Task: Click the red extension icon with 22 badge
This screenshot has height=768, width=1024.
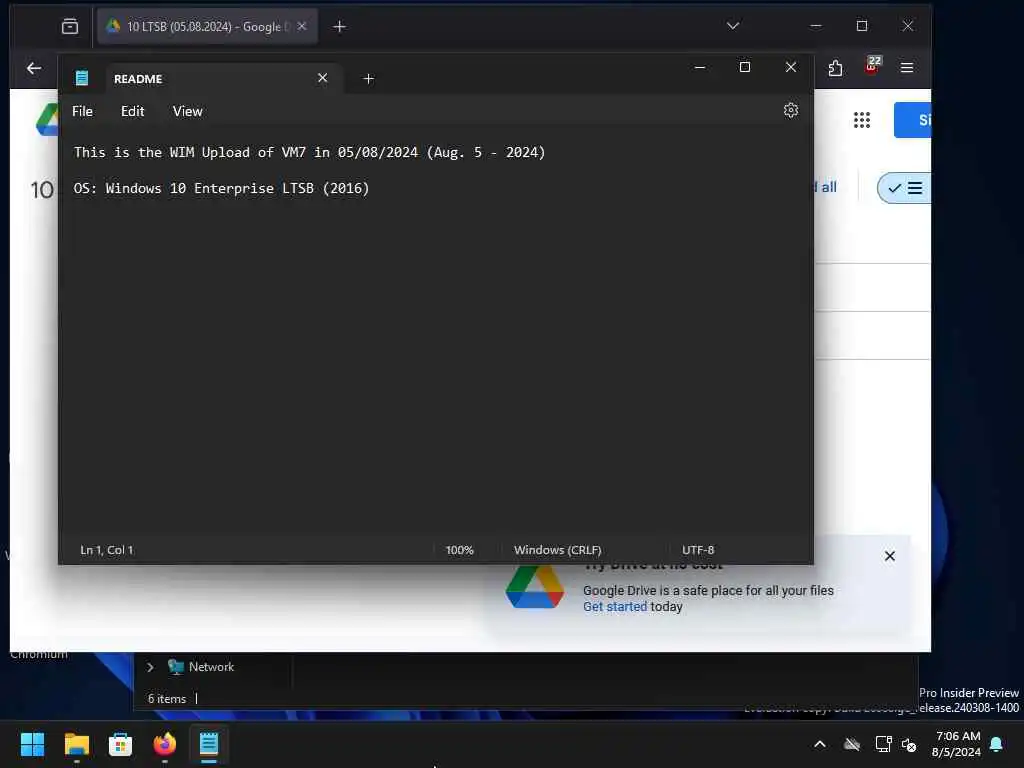Action: pyautogui.click(x=872, y=66)
